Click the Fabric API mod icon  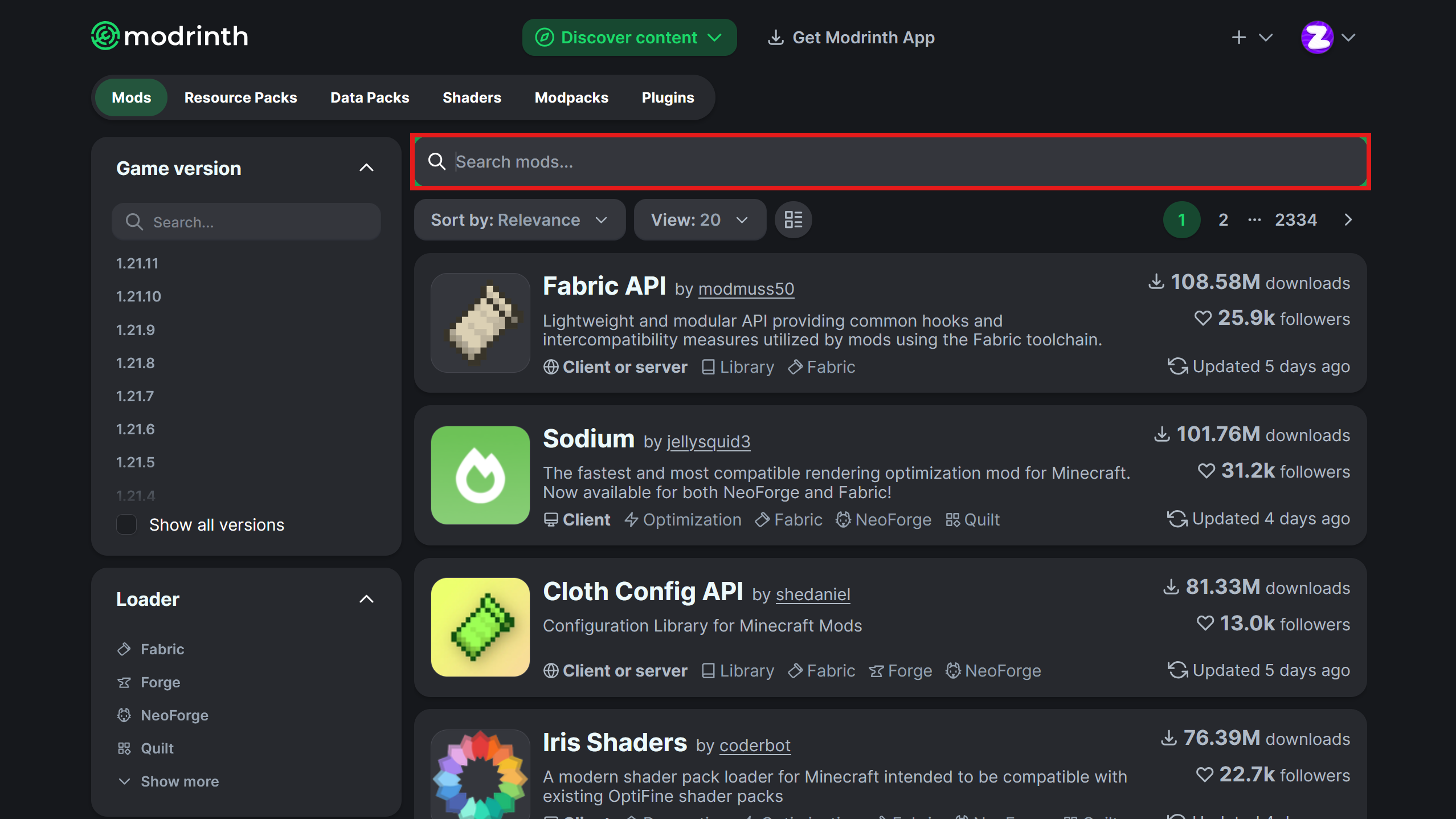click(480, 323)
